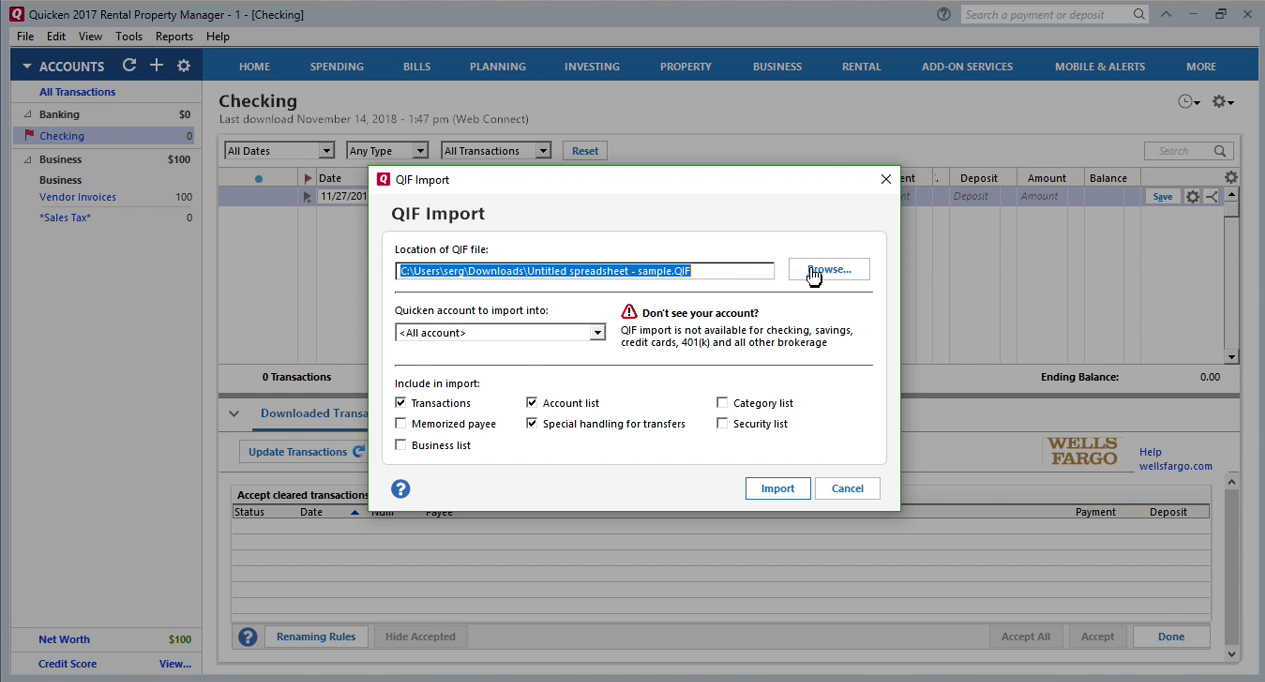Click the flag column header icon

307,178
